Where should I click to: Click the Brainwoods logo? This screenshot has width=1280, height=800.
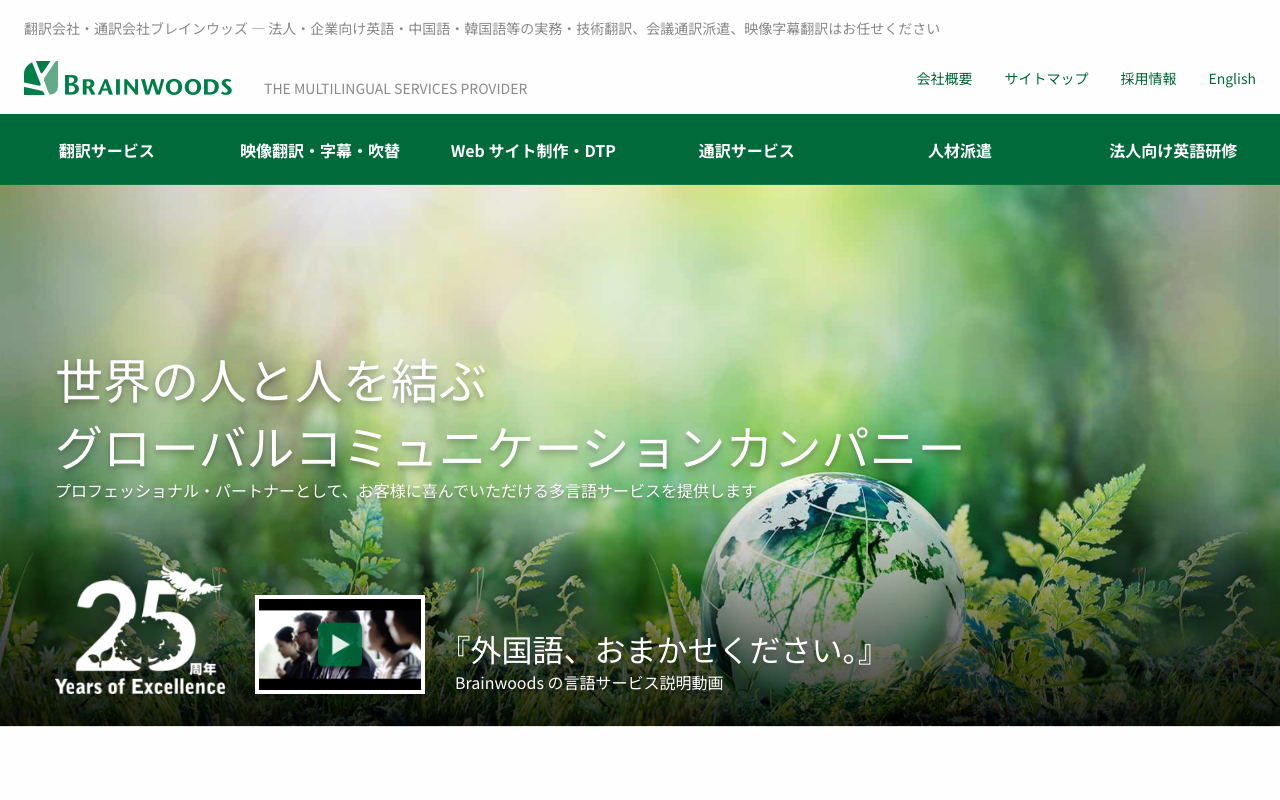[128, 79]
